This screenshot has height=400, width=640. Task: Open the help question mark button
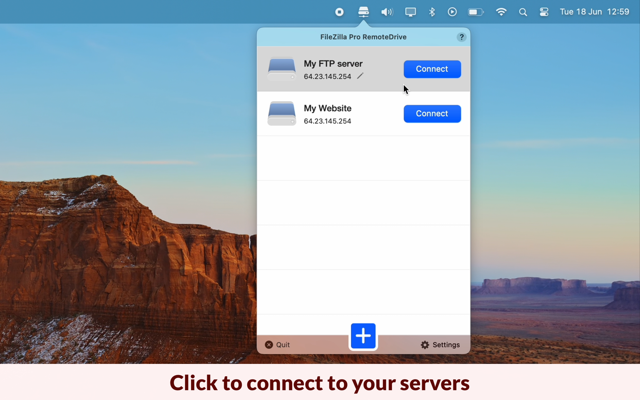[x=461, y=37]
